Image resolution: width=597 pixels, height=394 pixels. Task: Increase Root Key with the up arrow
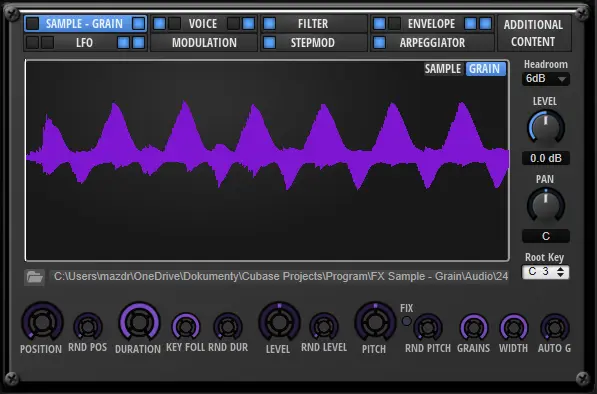coord(560,269)
